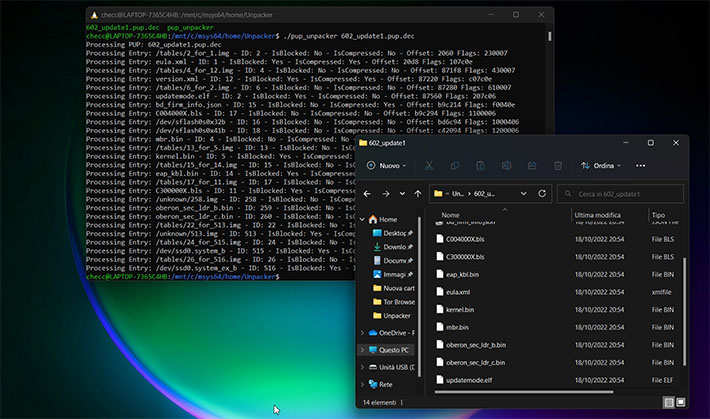Go back with the left arrow in Explorer
The height and width of the screenshot is (419, 710).
(x=367, y=194)
